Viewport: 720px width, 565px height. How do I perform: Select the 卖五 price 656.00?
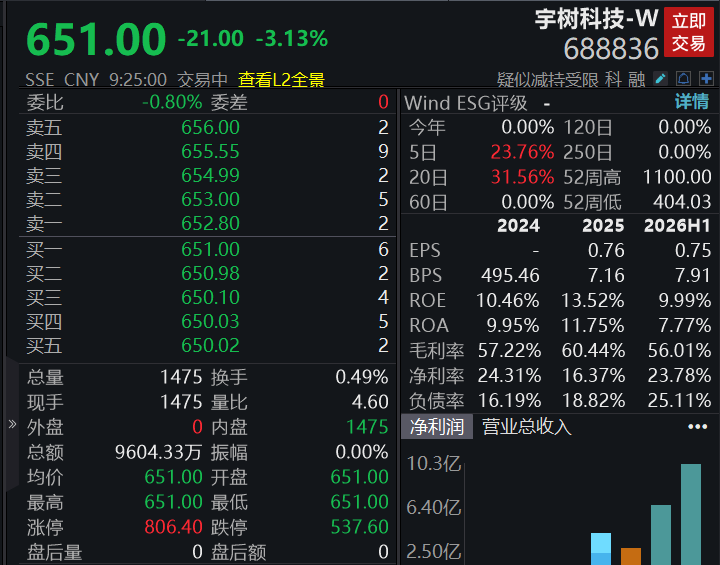click(210, 127)
